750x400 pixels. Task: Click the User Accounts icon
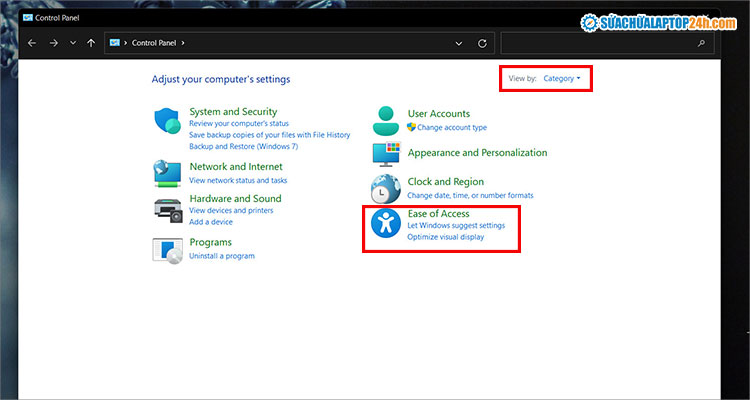pyautogui.click(x=385, y=120)
